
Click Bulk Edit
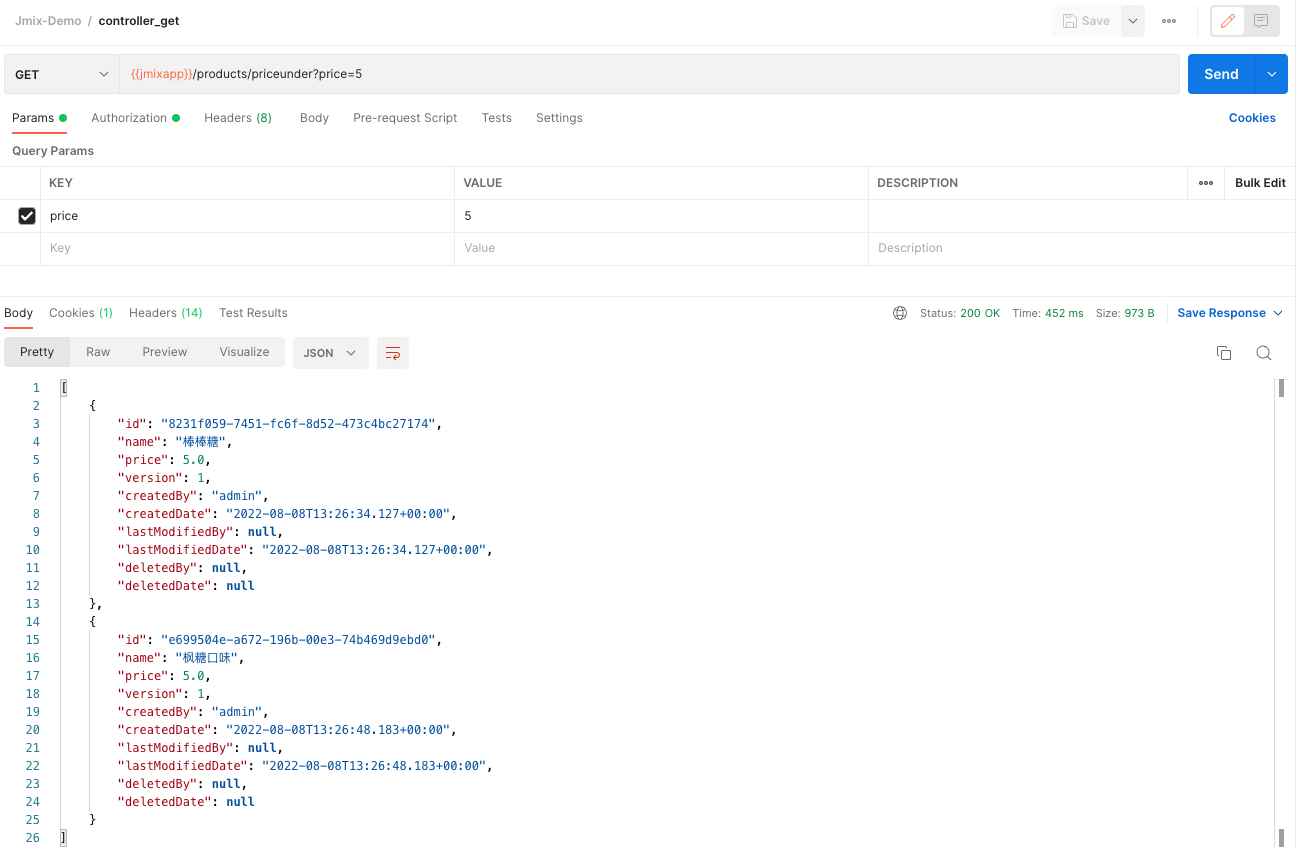click(1260, 183)
